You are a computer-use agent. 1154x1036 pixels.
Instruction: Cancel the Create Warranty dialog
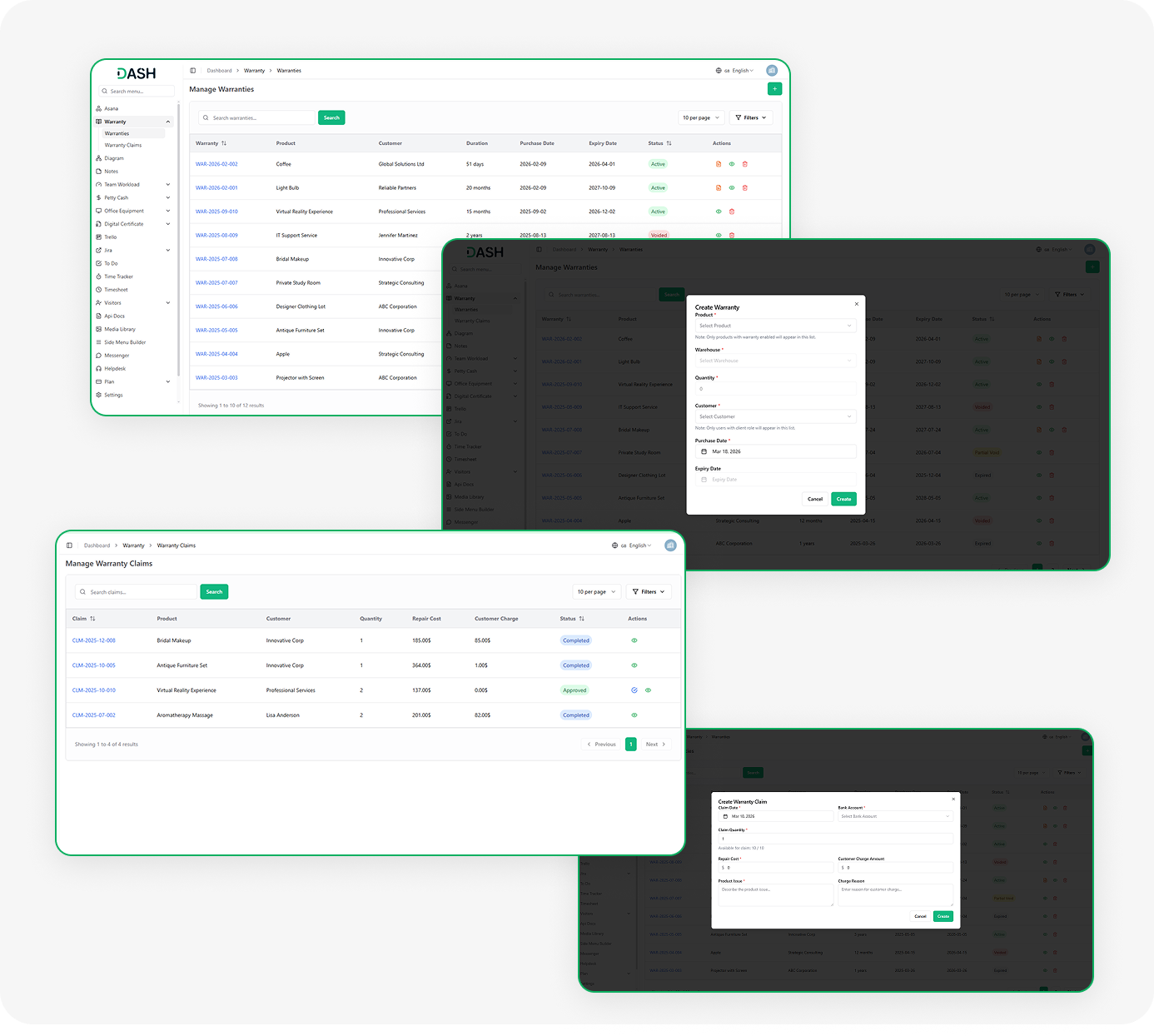coord(815,499)
